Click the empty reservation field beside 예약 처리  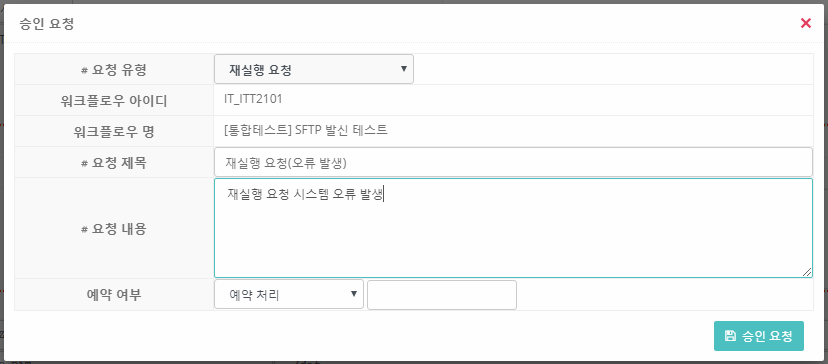click(441, 295)
